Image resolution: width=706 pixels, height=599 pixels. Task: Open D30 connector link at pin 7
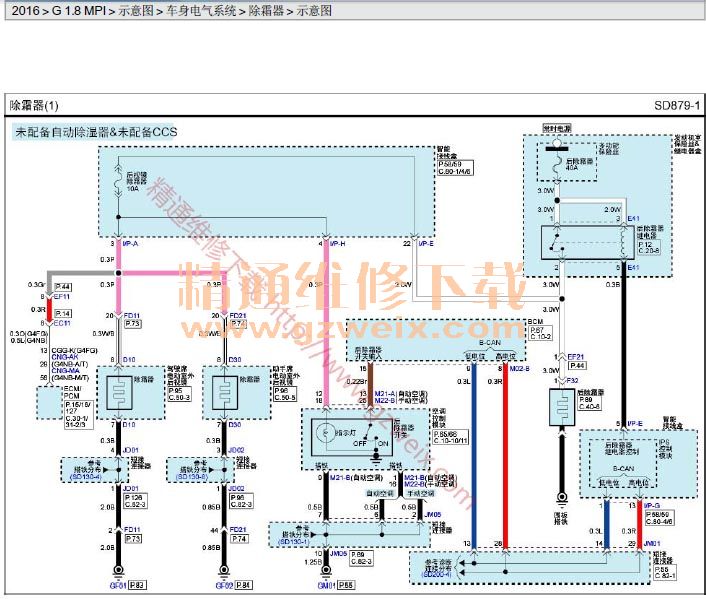coord(235,425)
